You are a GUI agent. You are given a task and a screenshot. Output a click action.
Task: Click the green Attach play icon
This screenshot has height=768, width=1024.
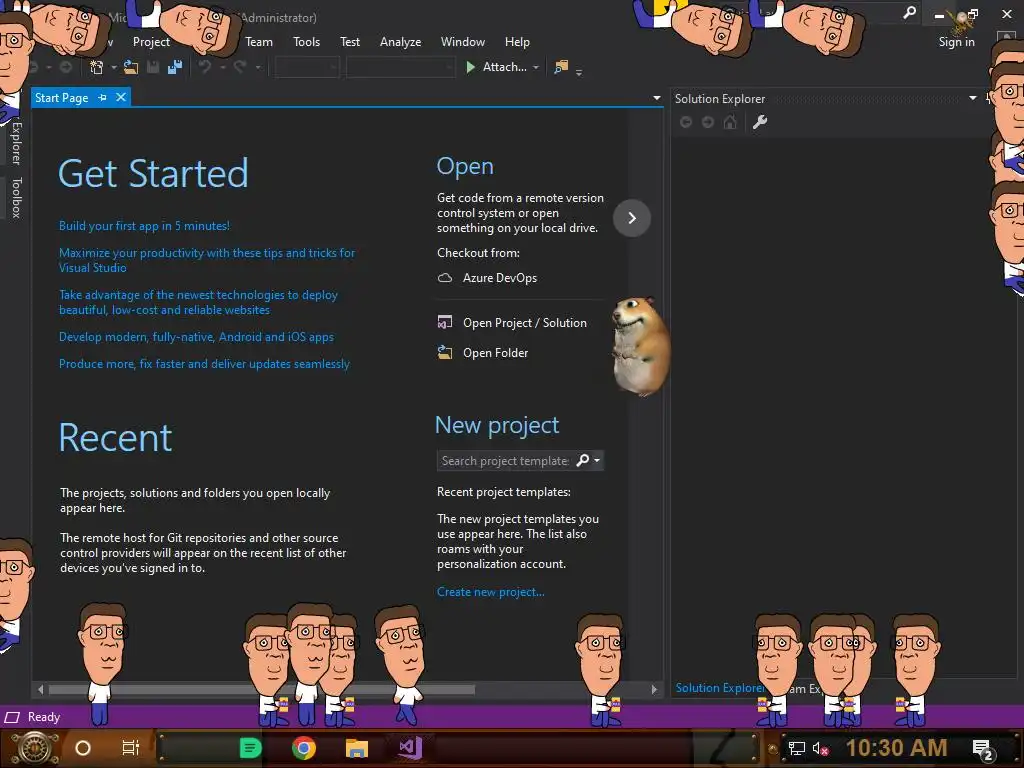click(470, 67)
